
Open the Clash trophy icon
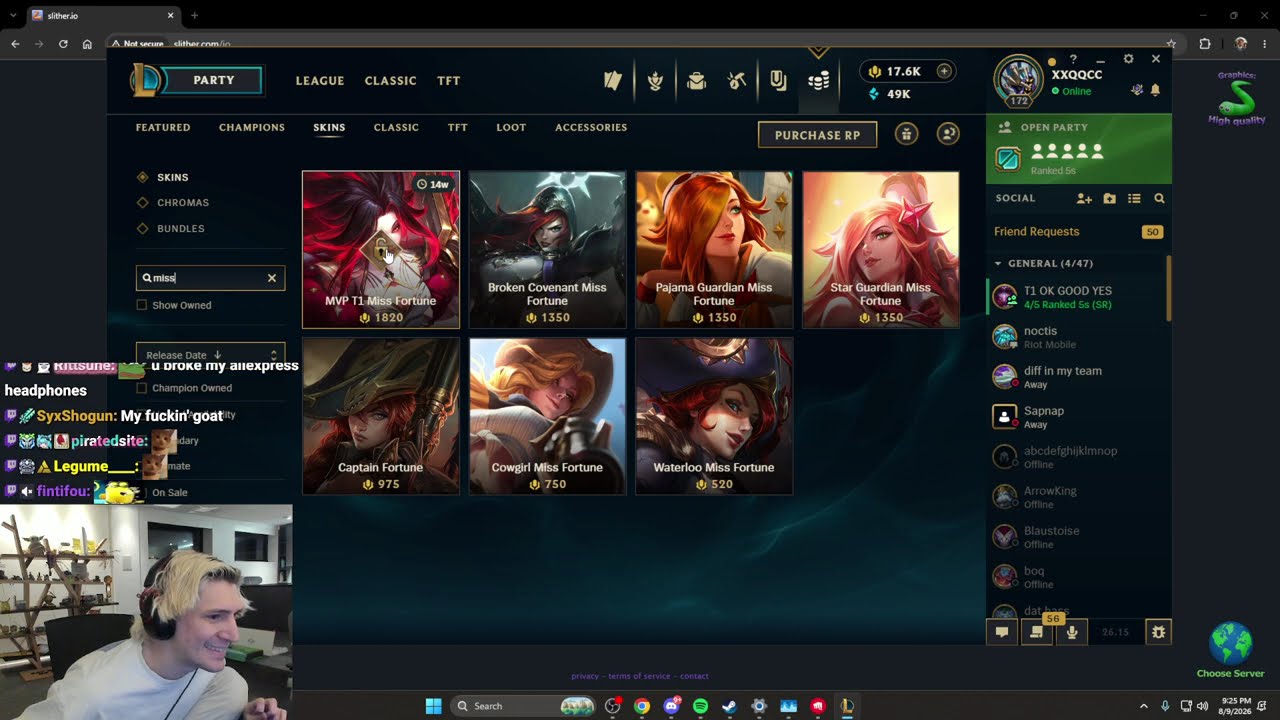[x=655, y=81]
